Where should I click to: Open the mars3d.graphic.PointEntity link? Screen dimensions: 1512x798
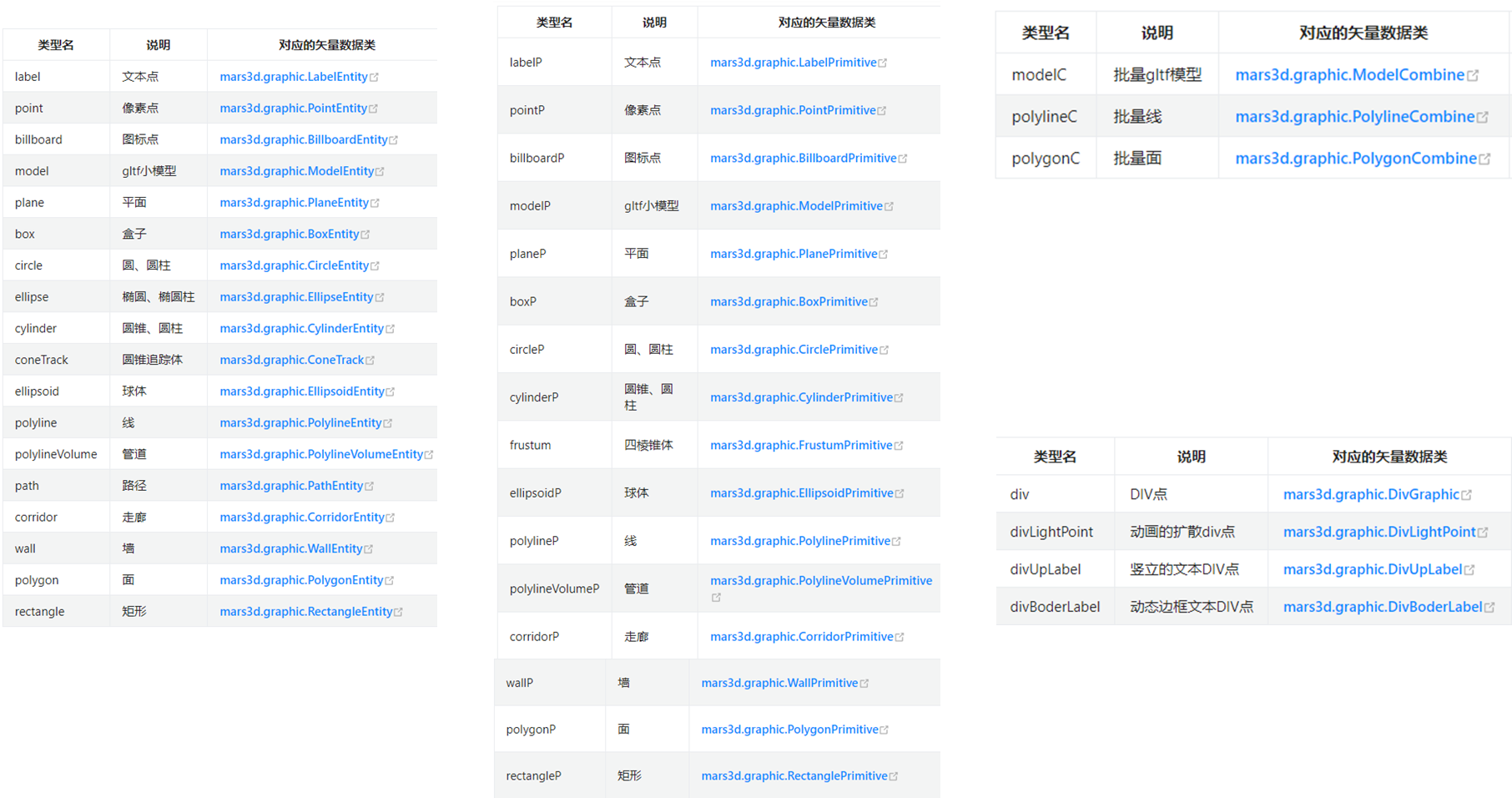293,109
